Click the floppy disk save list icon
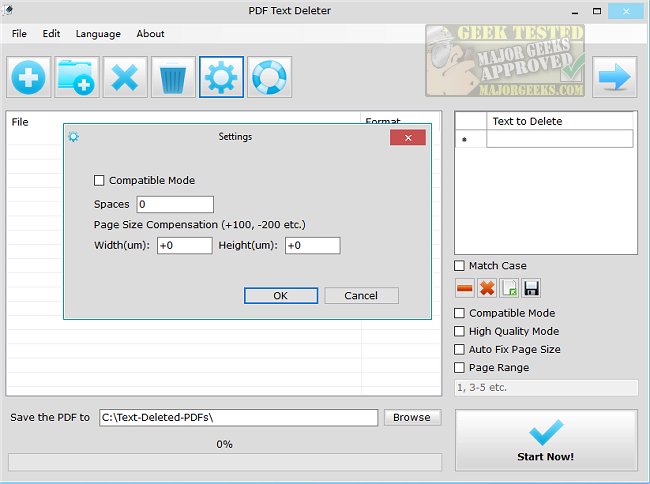This screenshot has height=484, width=650. pos(531,288)
